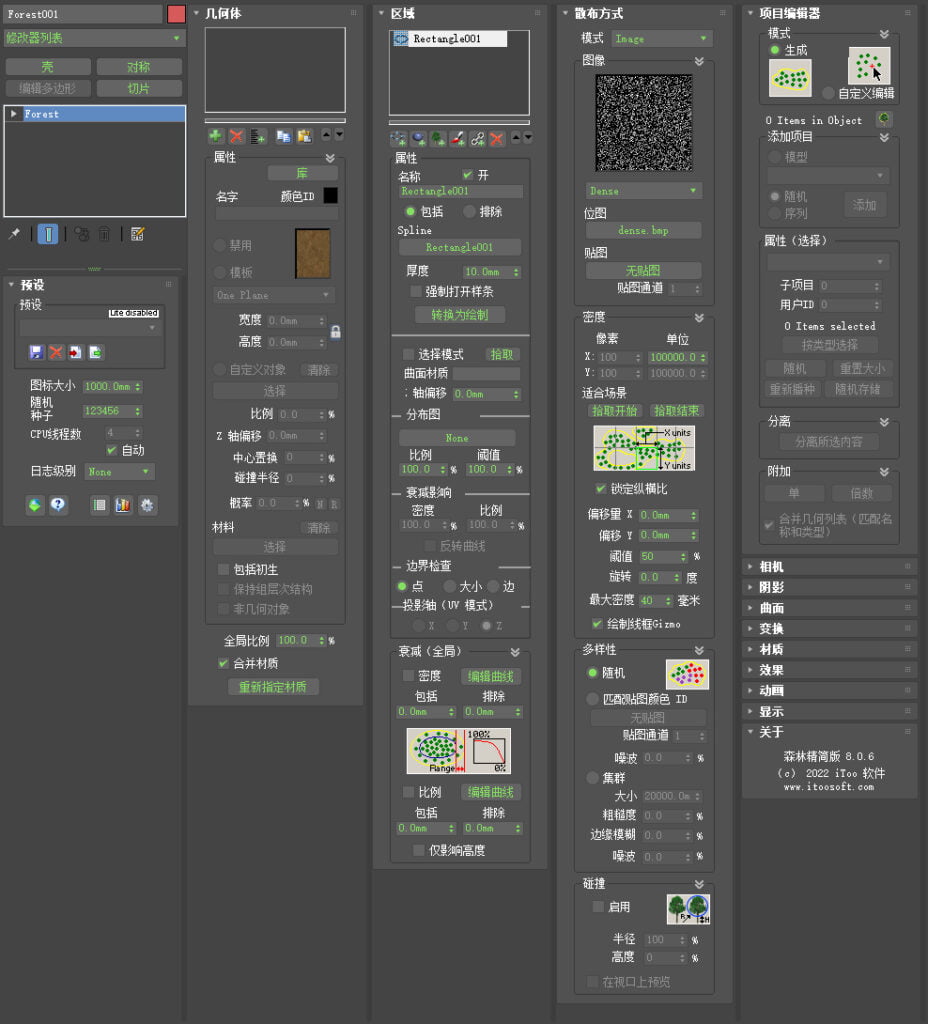
Task: Click the save preset floppy disk icon
Action: (37, 352)
